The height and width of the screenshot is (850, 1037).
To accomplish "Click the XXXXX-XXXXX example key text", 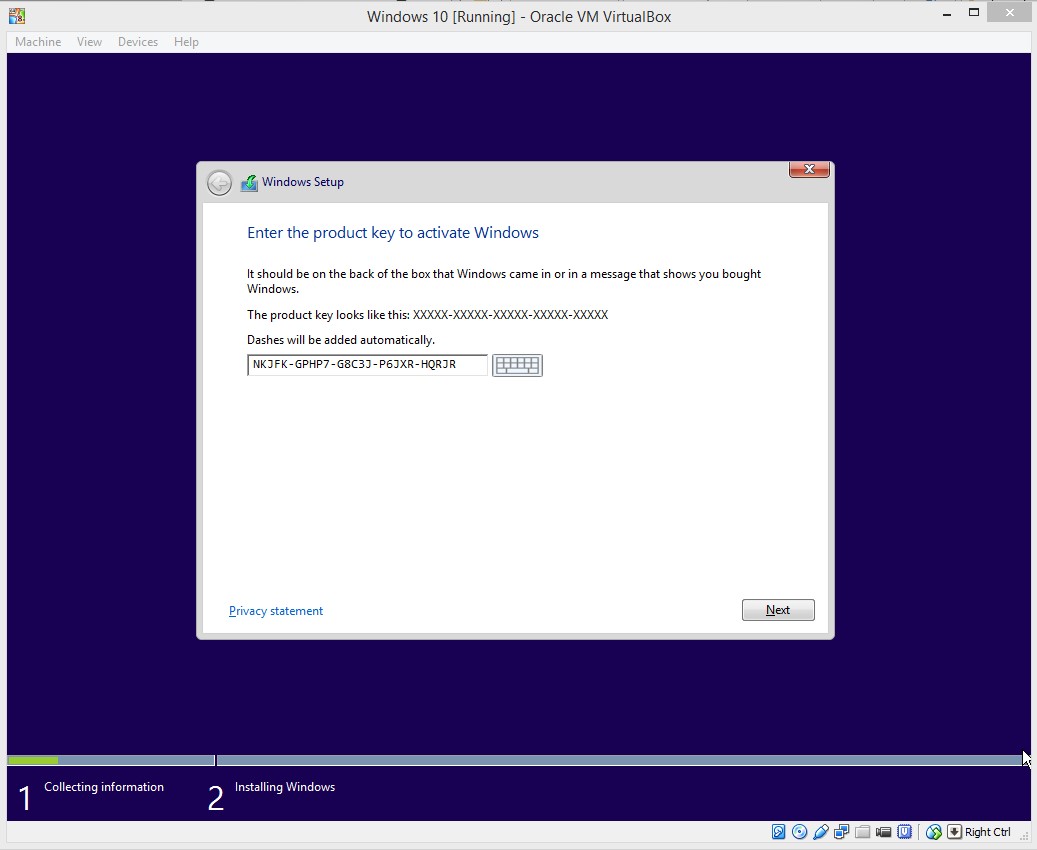I will click(x=511, y=315).
